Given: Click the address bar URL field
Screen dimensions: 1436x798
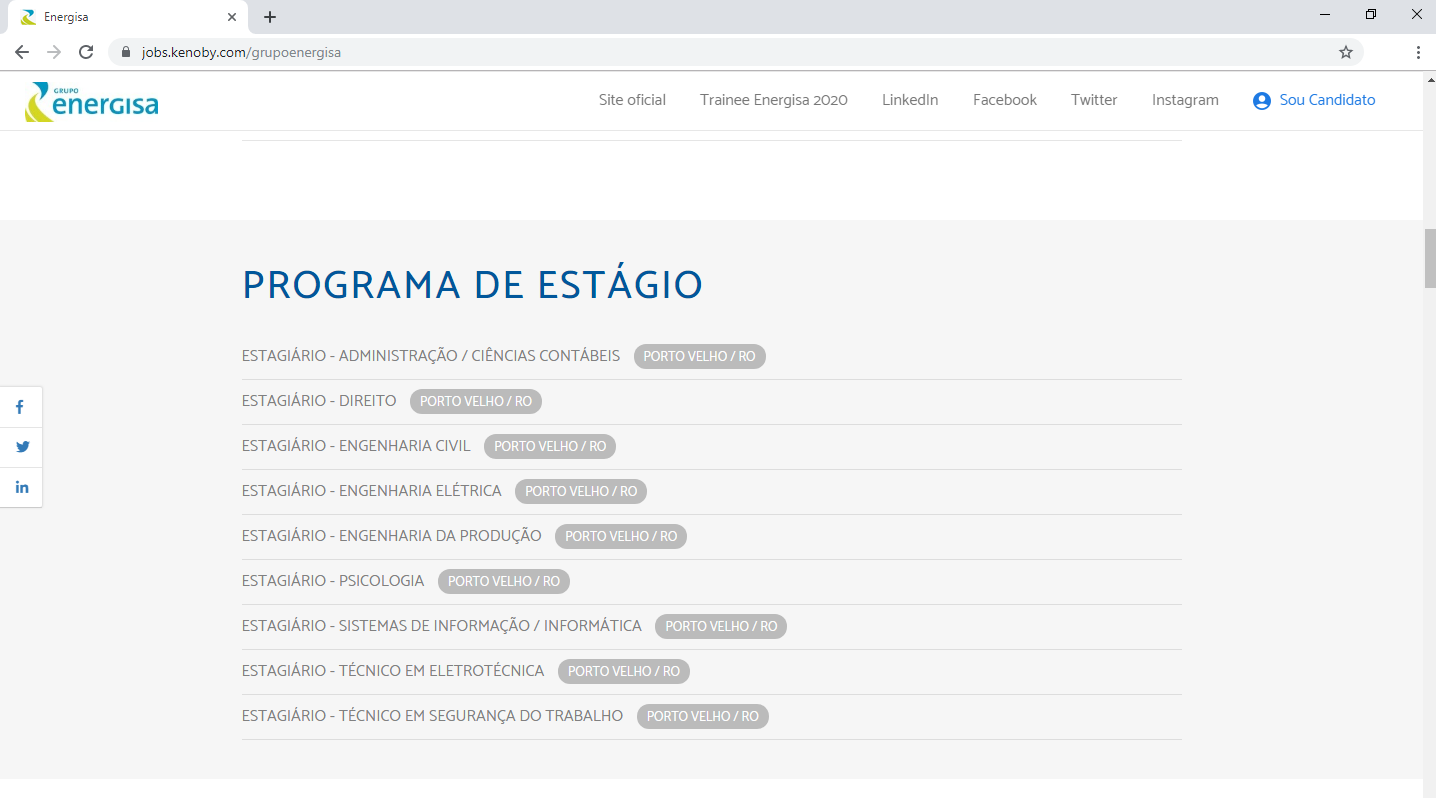Looking at the screenshot, I should pos(700,52).
